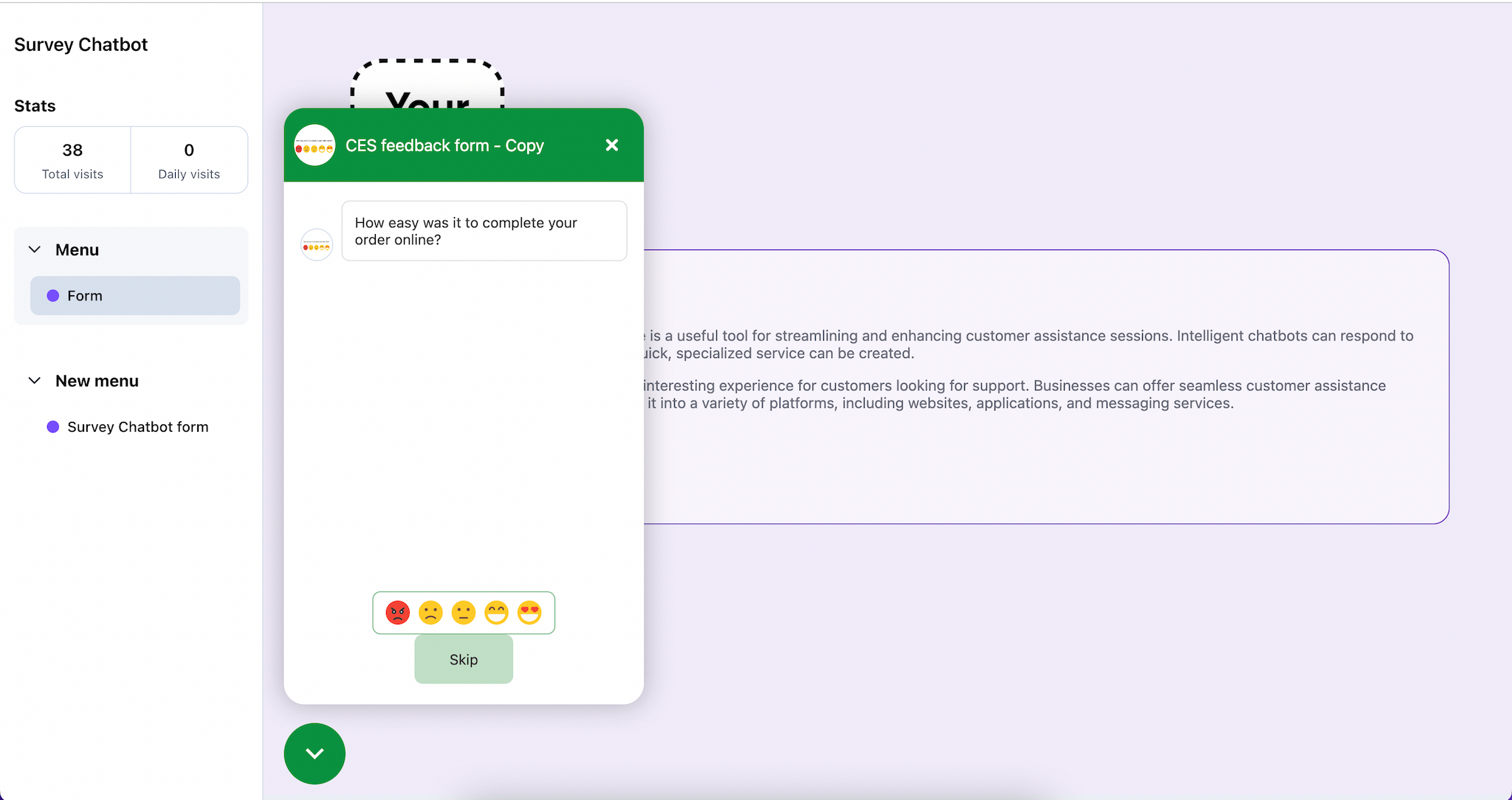This screenshot has height=800, width=1512.
Task: Click the close X button on feedback form
Action: 611,145
